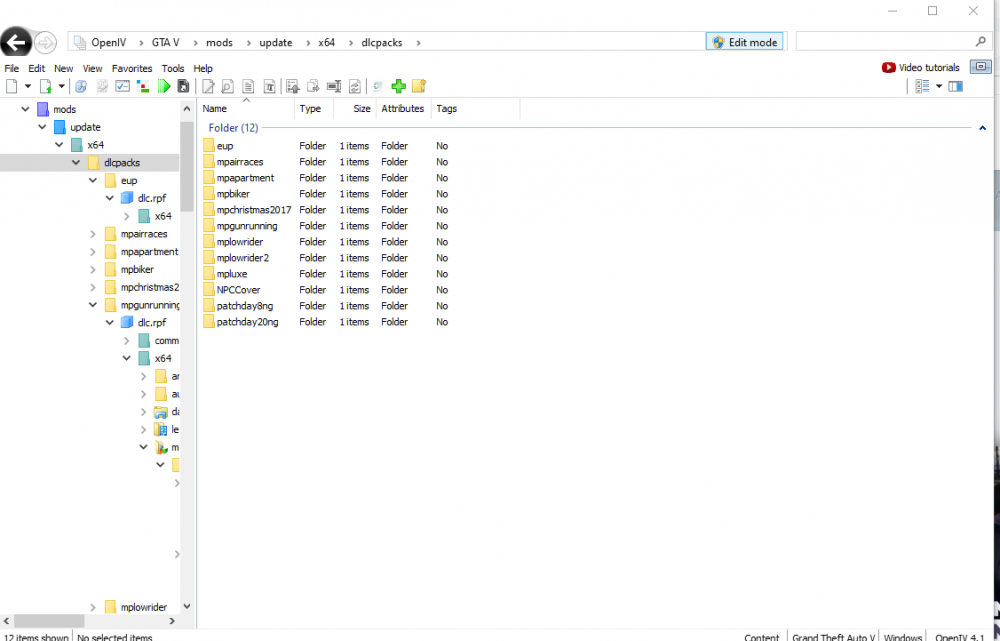Click the checklist options toolbar icon
Screen dimensions: 1000x641
point(122,86)
